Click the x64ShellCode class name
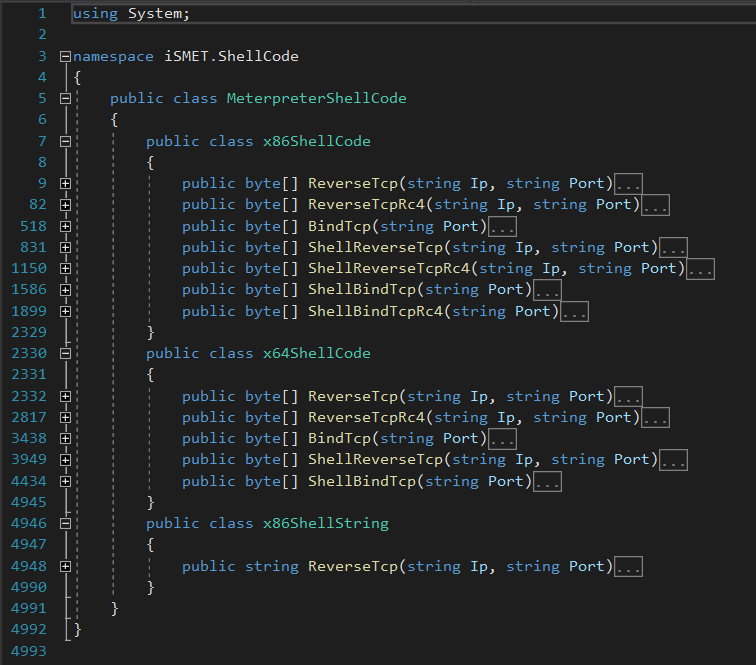Screen dimensions: 756x665 click(x=316, y=353)
